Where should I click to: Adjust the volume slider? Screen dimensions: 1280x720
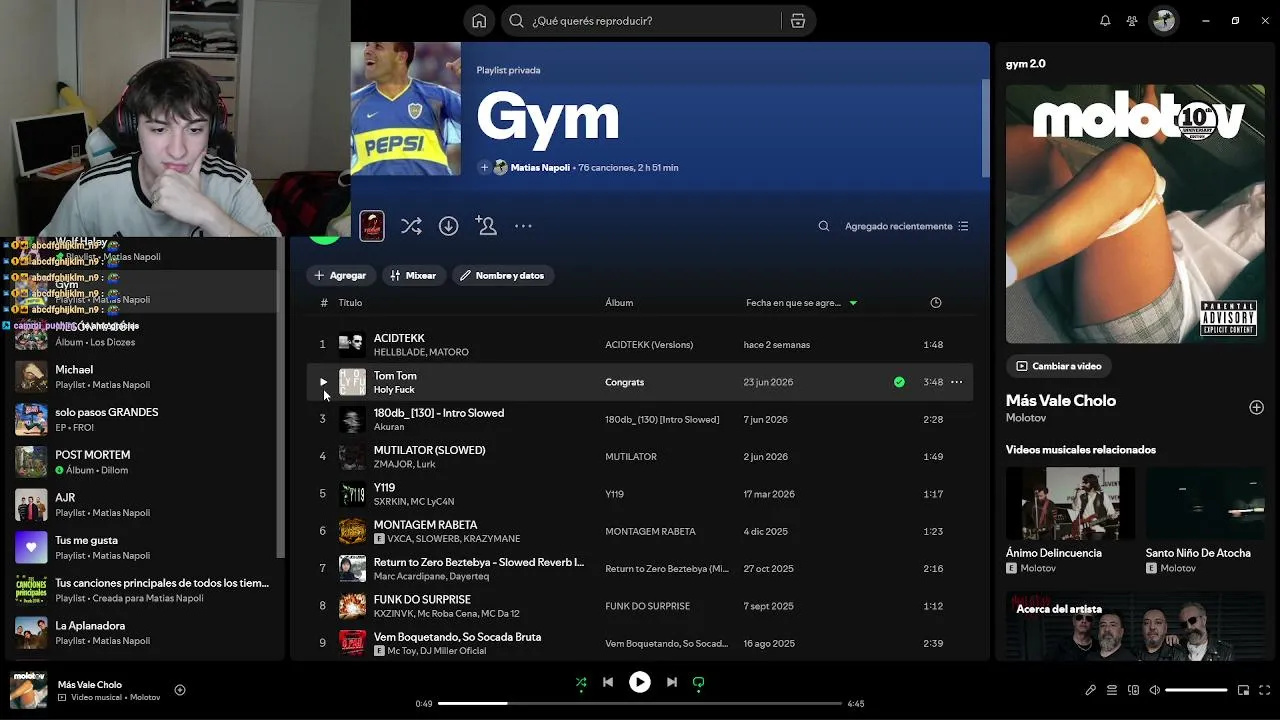point(1196,690)
